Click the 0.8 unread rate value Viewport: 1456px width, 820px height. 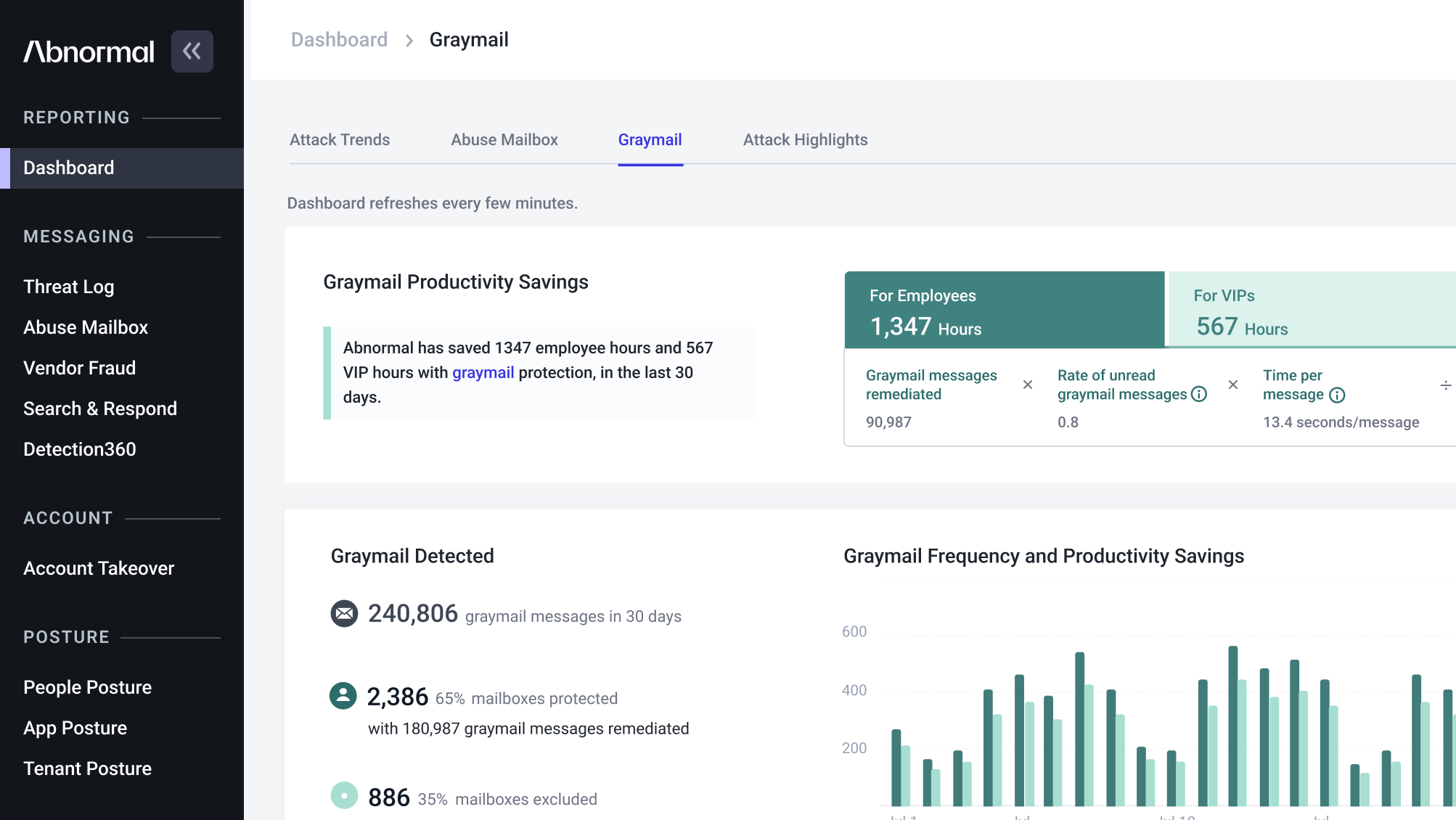click(x=1068, y=422)
